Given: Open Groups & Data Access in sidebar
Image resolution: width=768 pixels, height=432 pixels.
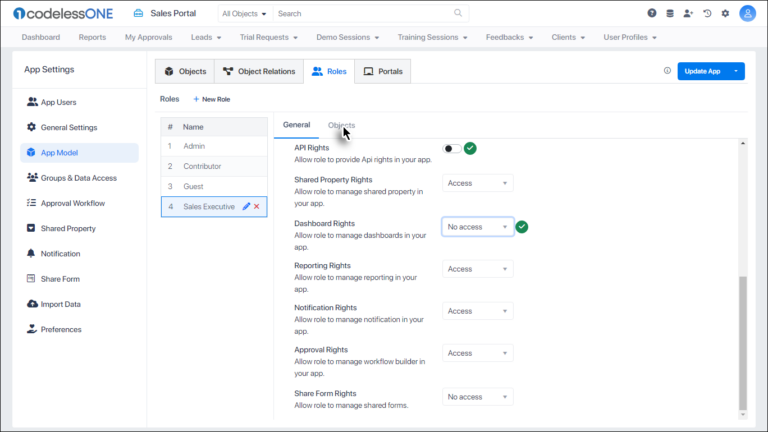Looking at the screenshot, I should [79, 178].
